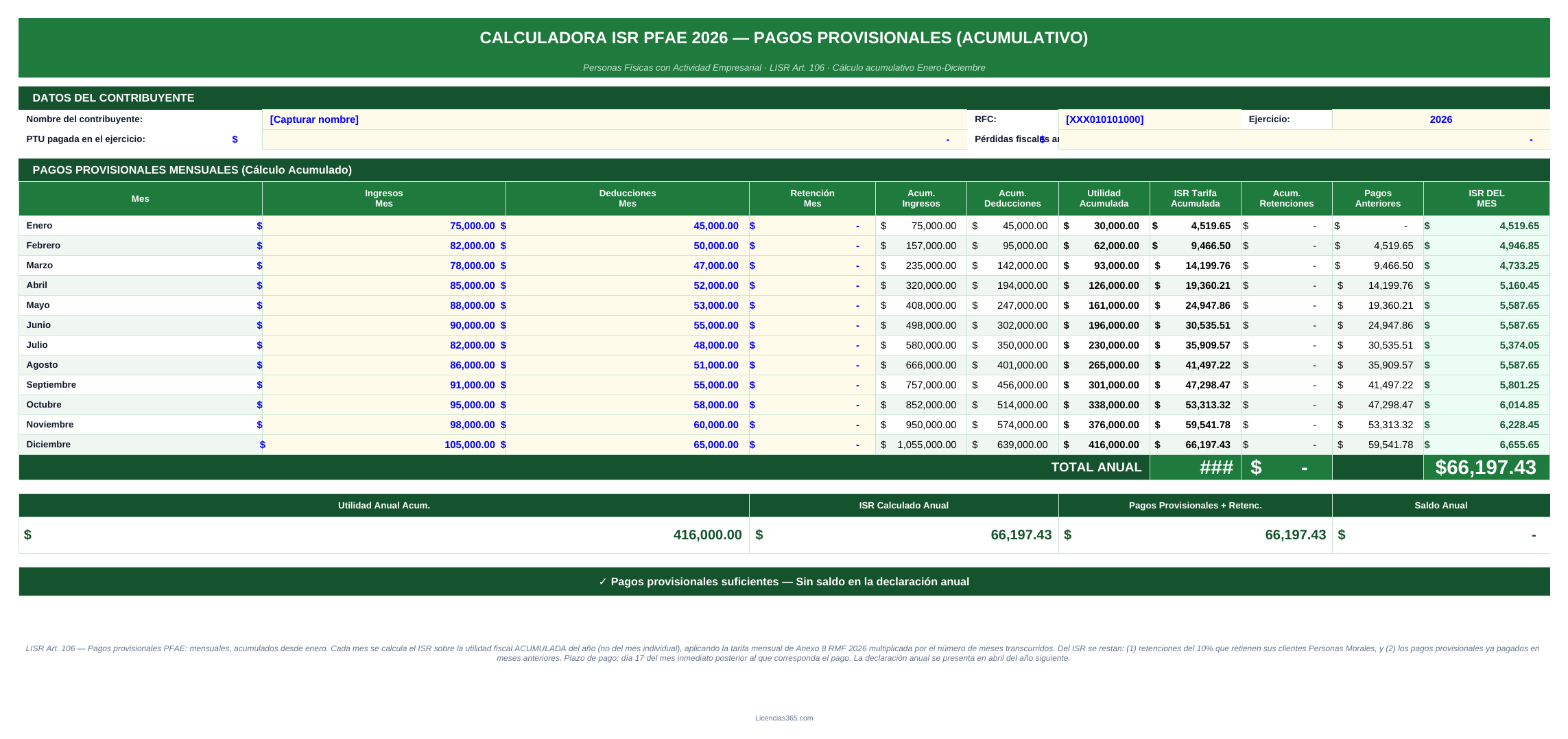The height and width of the screenshot is (739, 1568).
Task: Select ISR del mes 4,946.85
Action: click(1486, 246)
